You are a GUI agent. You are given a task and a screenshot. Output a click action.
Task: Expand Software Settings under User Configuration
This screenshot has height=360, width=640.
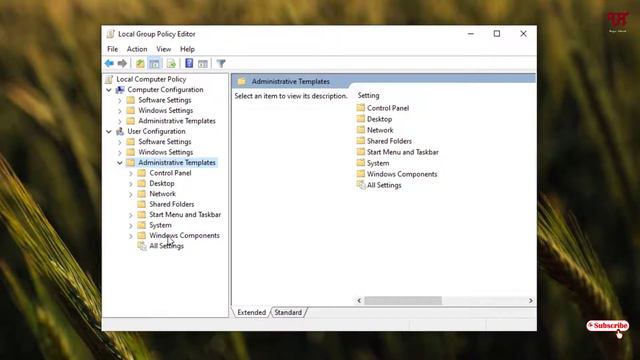coord(120,142)
